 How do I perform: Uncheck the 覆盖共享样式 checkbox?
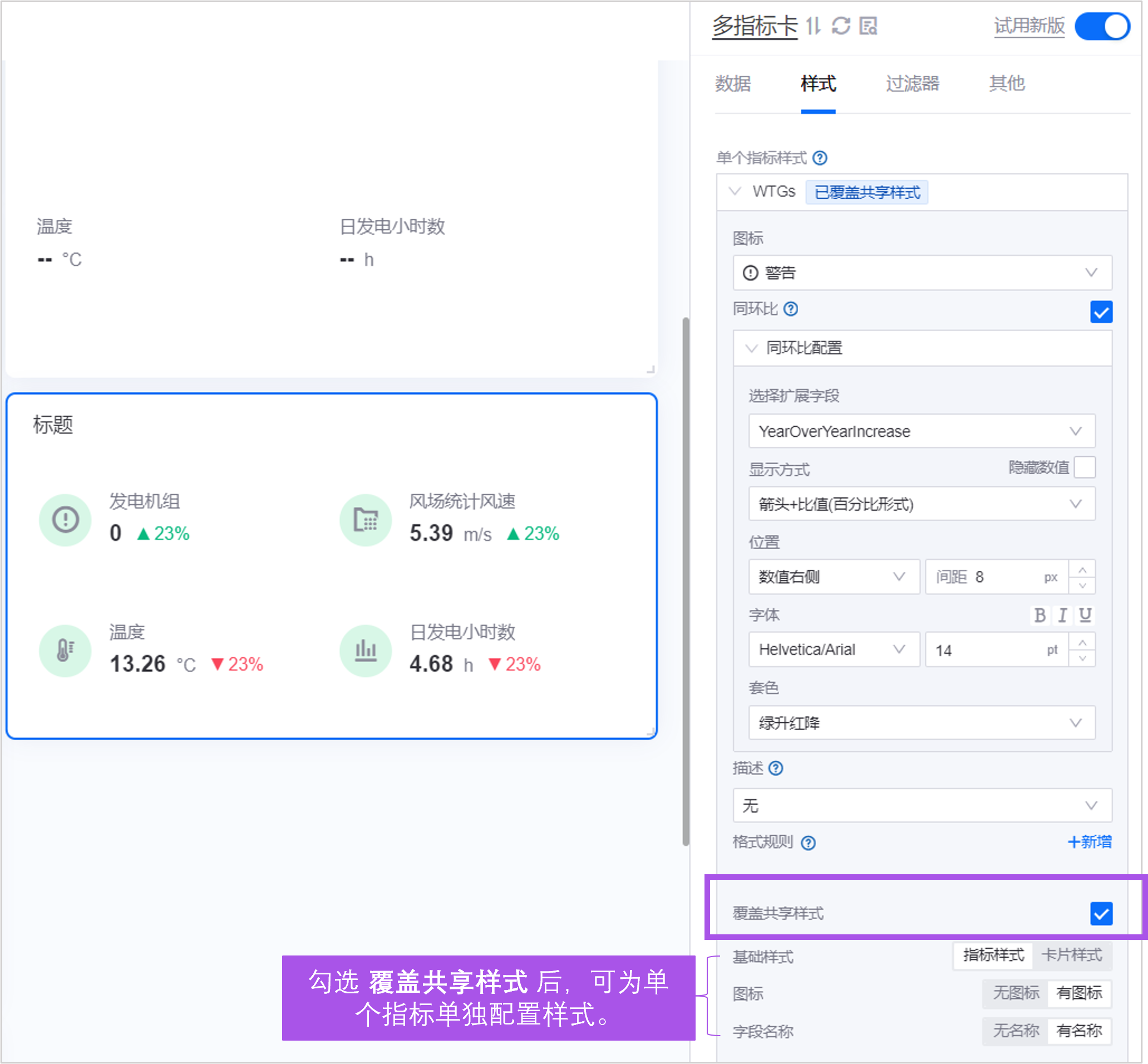click(1101, 914)
